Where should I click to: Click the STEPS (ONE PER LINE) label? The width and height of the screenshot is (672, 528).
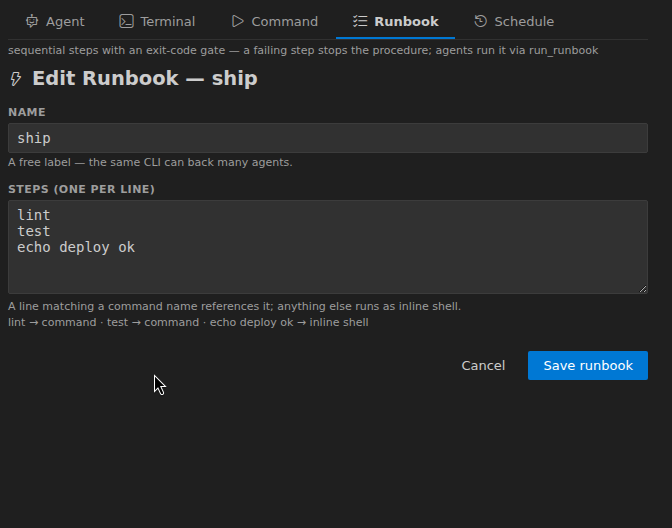pyautogui.click(x=81, y=189)
